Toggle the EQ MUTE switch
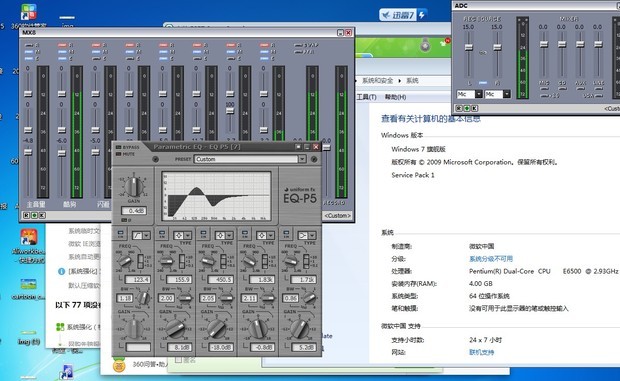The width and height of the screenshot is (620, 381). [x=118, y=154]
